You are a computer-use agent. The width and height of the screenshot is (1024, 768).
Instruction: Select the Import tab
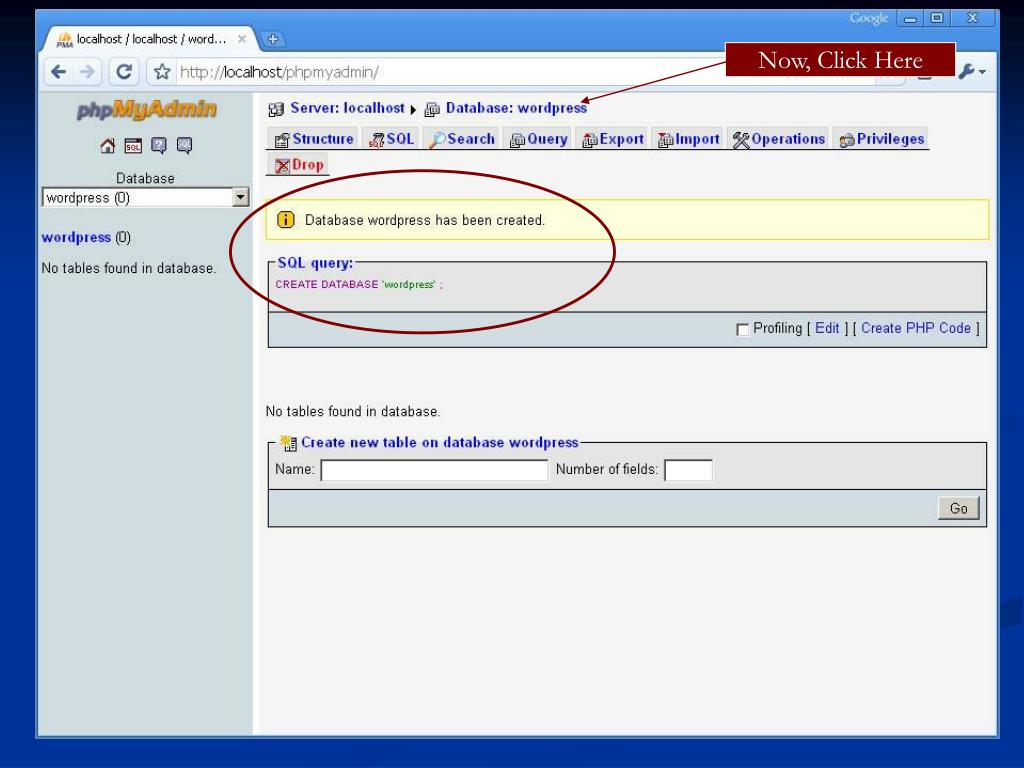tap(688, 139)
